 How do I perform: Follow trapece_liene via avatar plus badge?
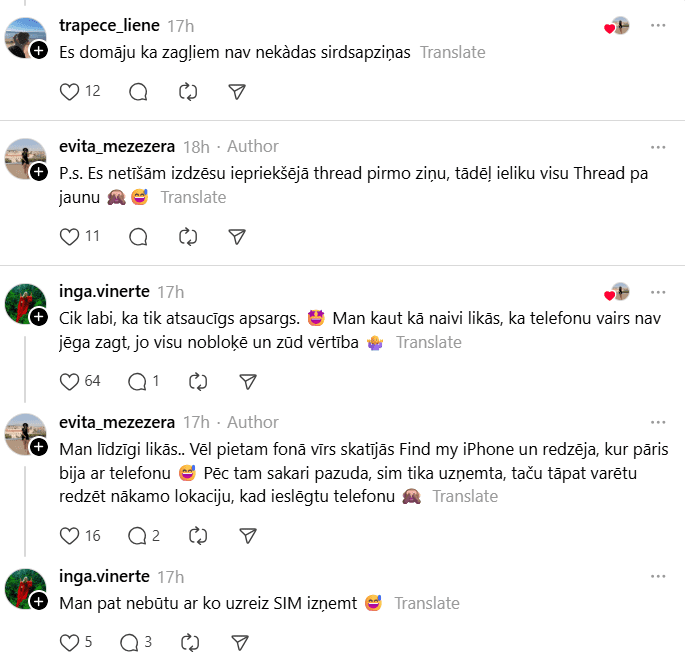coord(38,50)
